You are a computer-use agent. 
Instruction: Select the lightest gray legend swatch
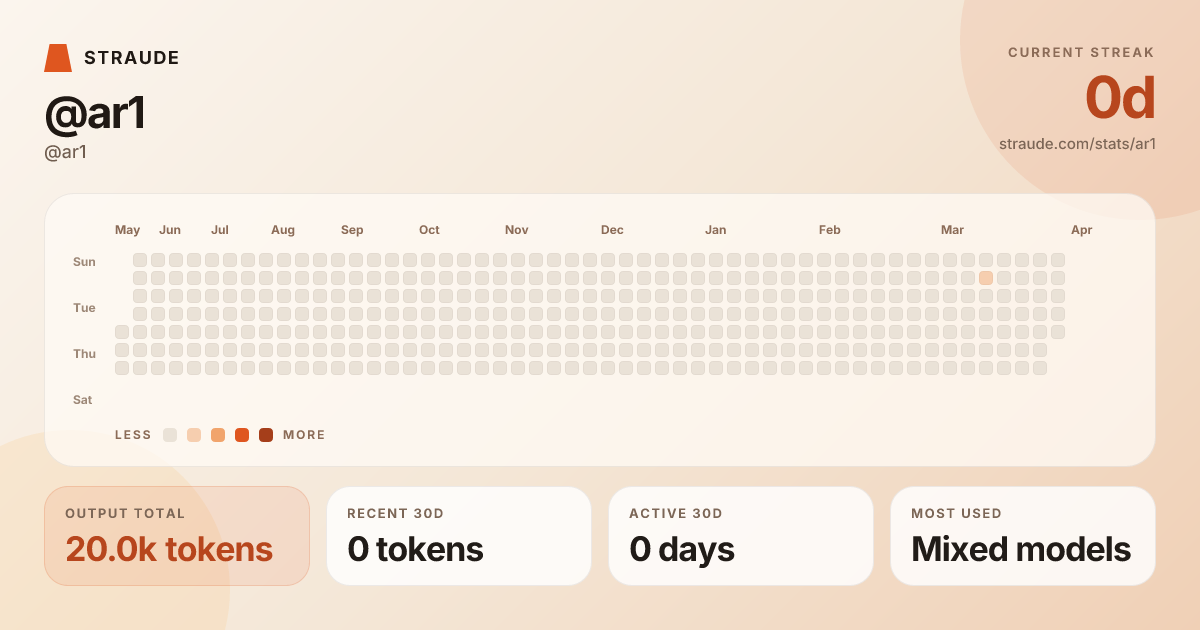170,435
